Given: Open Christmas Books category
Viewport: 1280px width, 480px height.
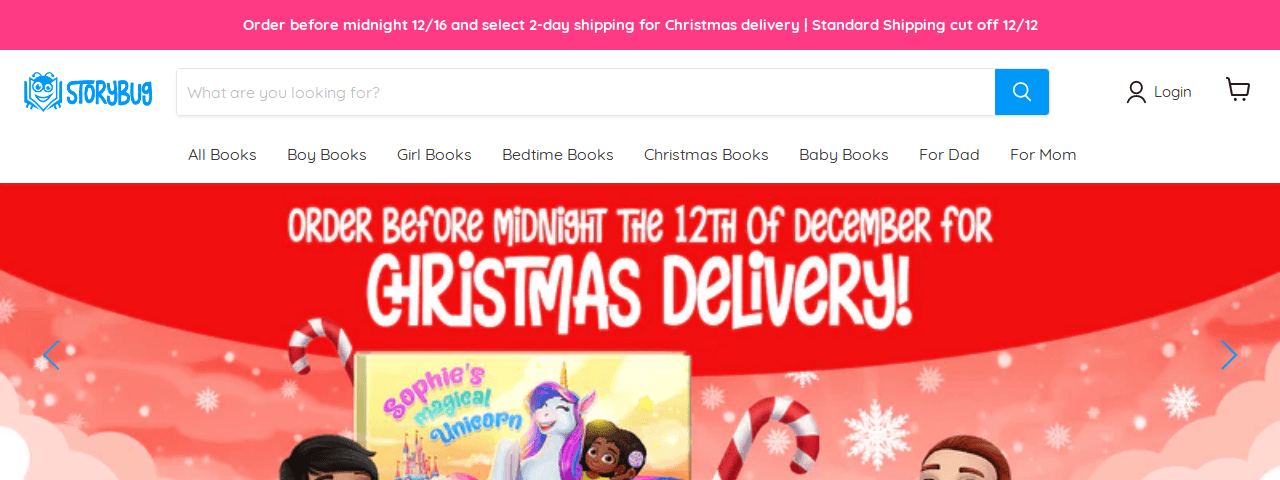Looking at the screenshot, I should [x=706, y=155].
